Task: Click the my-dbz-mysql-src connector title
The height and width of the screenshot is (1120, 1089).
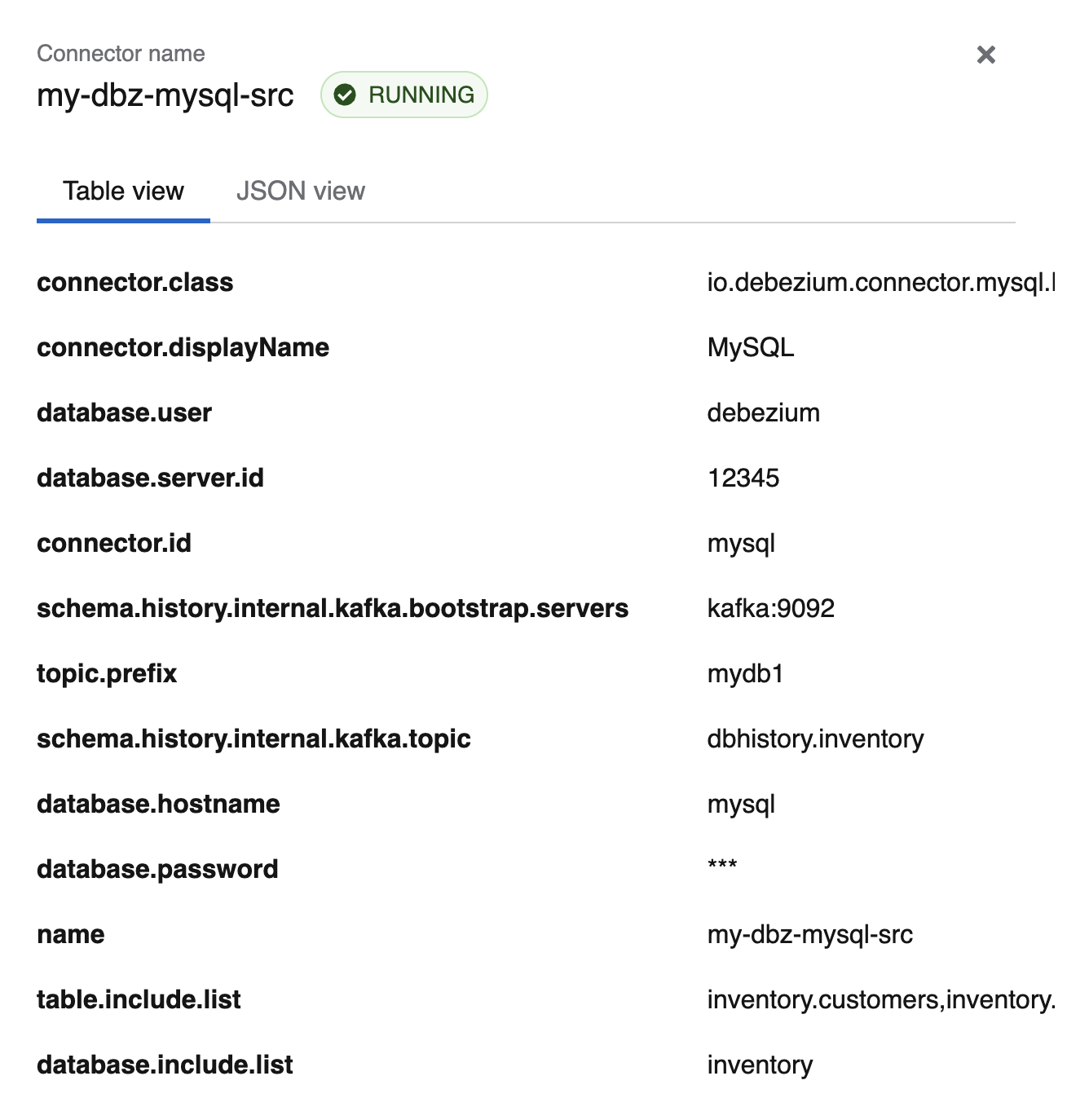Action: [165, 95]
